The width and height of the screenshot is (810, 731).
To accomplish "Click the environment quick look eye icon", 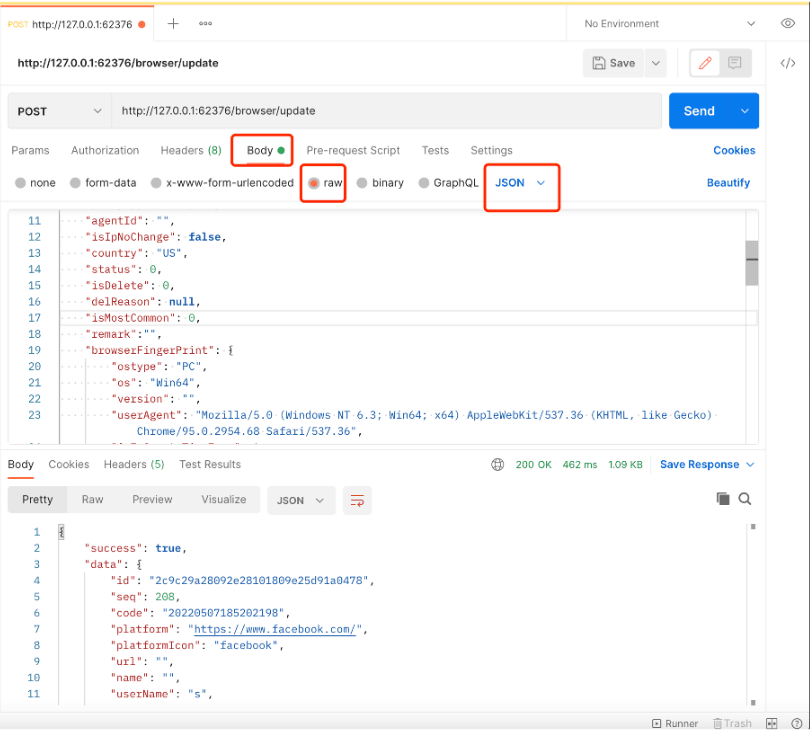I will click(x=788, y=24).
